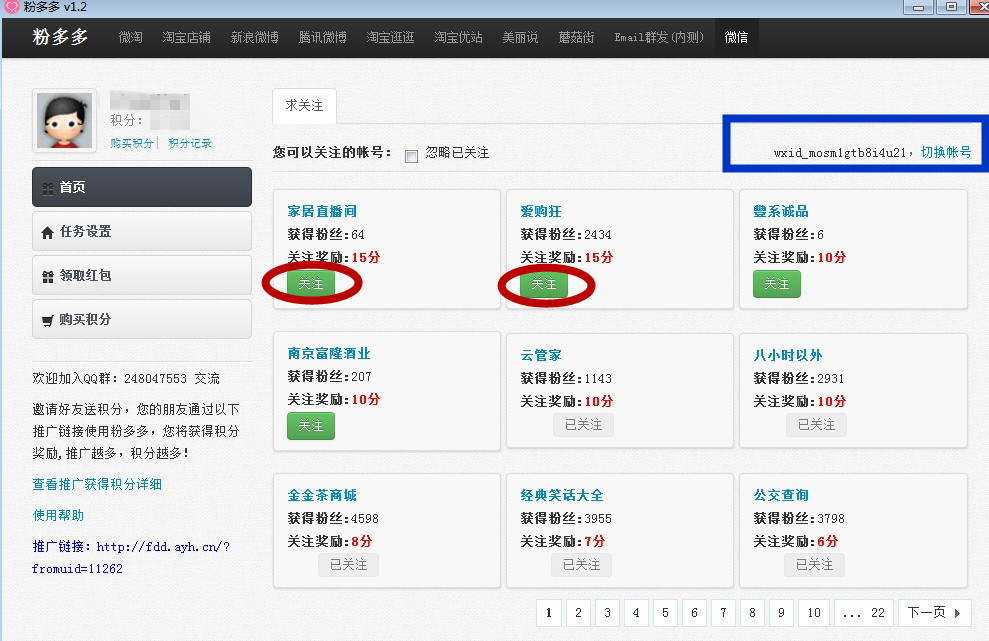Click the grid icon beside 首页
989x641 pixels.
[47, 189]
